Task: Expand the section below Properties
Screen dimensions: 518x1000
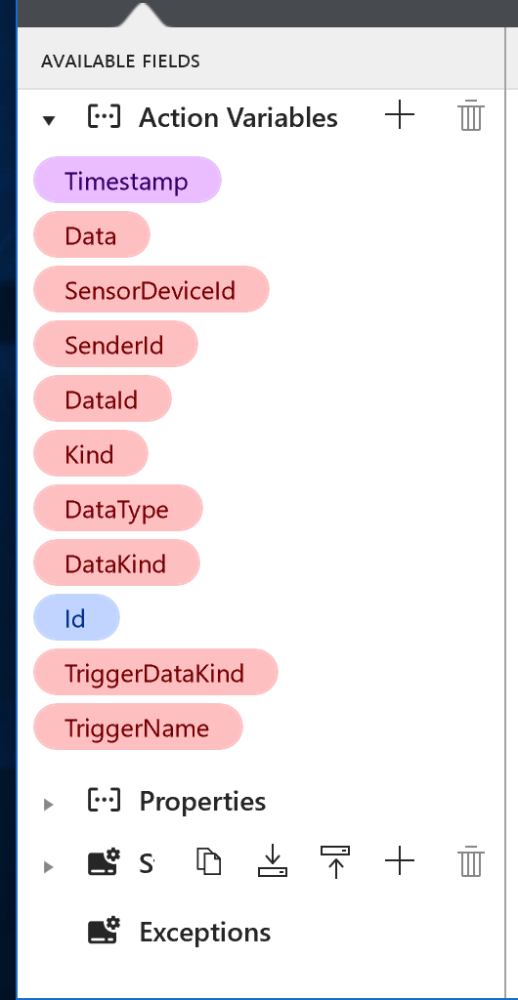Action: (48, 867)
